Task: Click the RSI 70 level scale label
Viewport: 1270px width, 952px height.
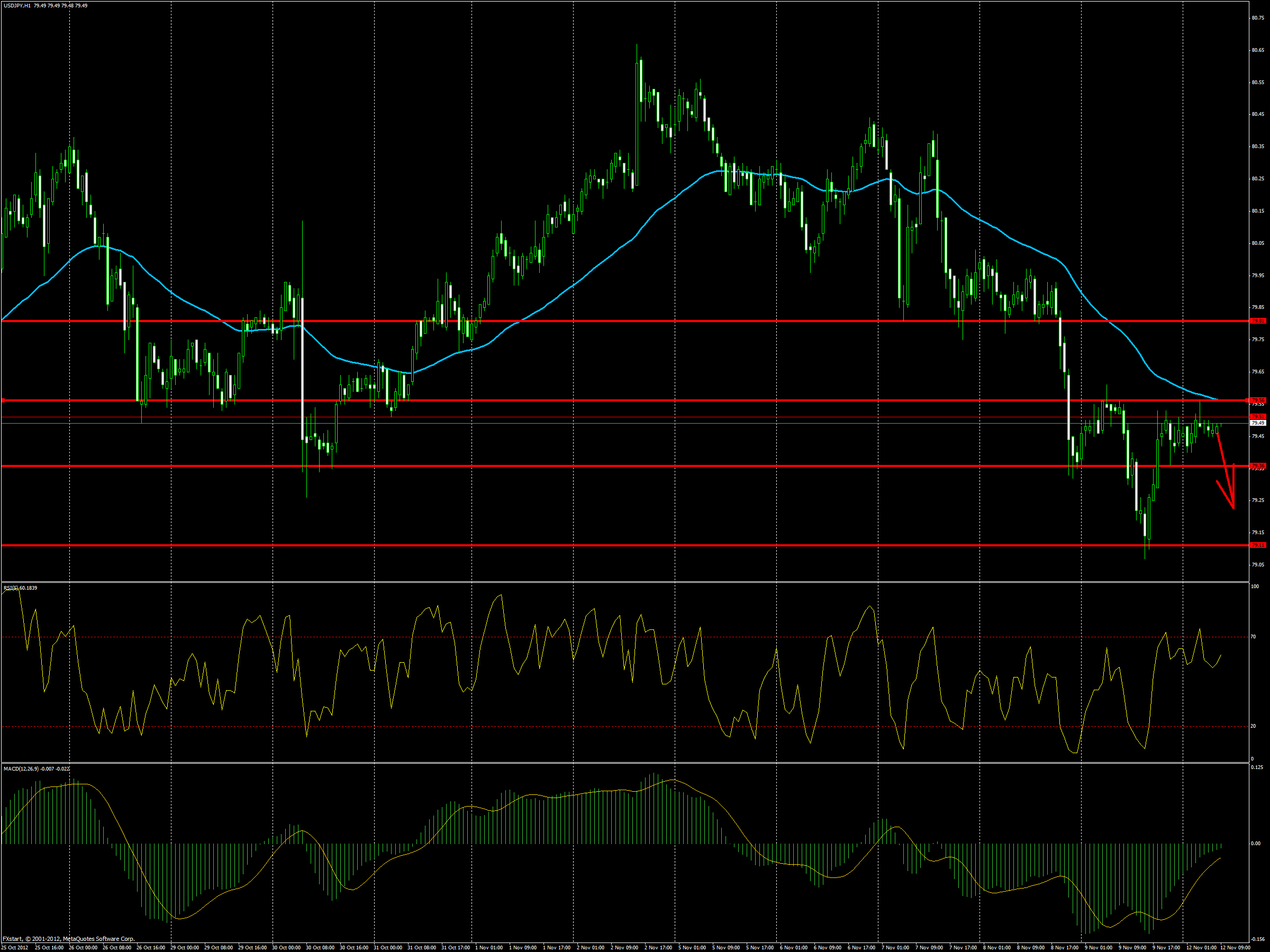Action: coord(1253,636)
